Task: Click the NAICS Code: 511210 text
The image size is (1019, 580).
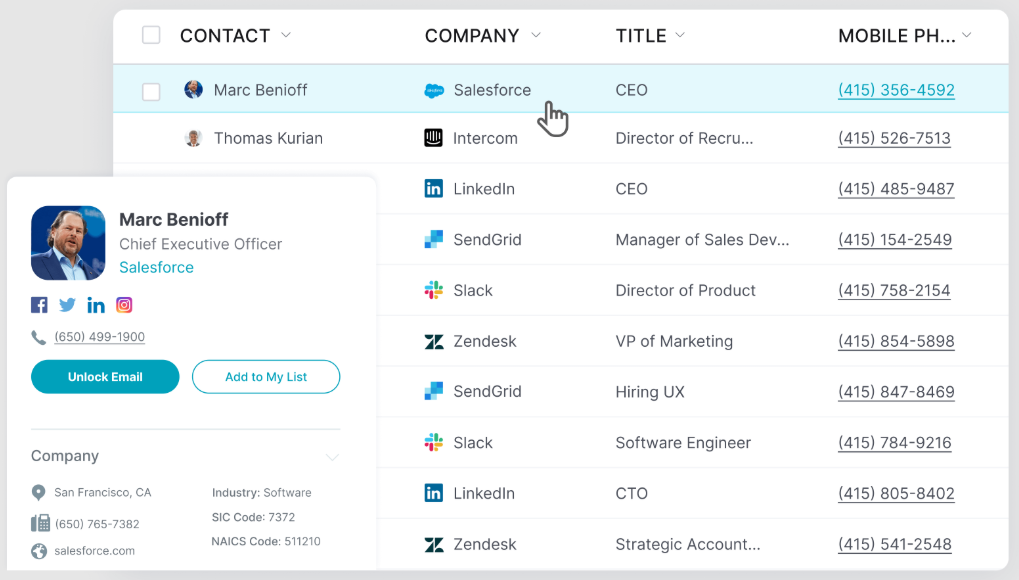Action: (266, 541)
